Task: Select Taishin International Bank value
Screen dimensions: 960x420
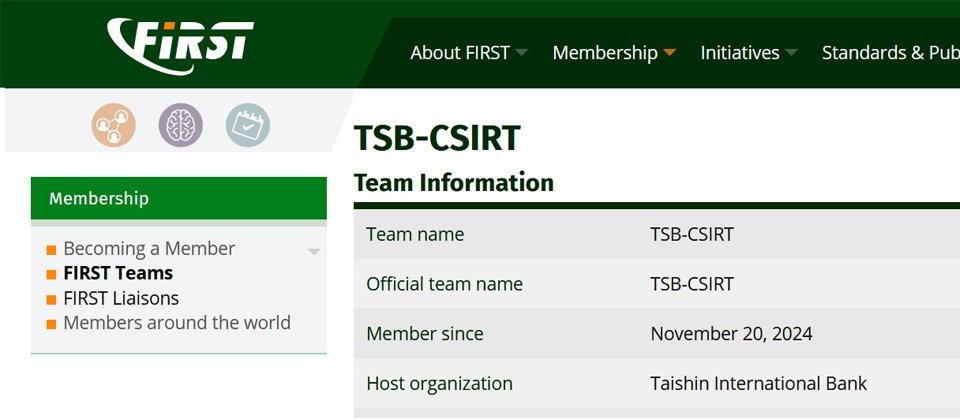Action: click(759, 384)
